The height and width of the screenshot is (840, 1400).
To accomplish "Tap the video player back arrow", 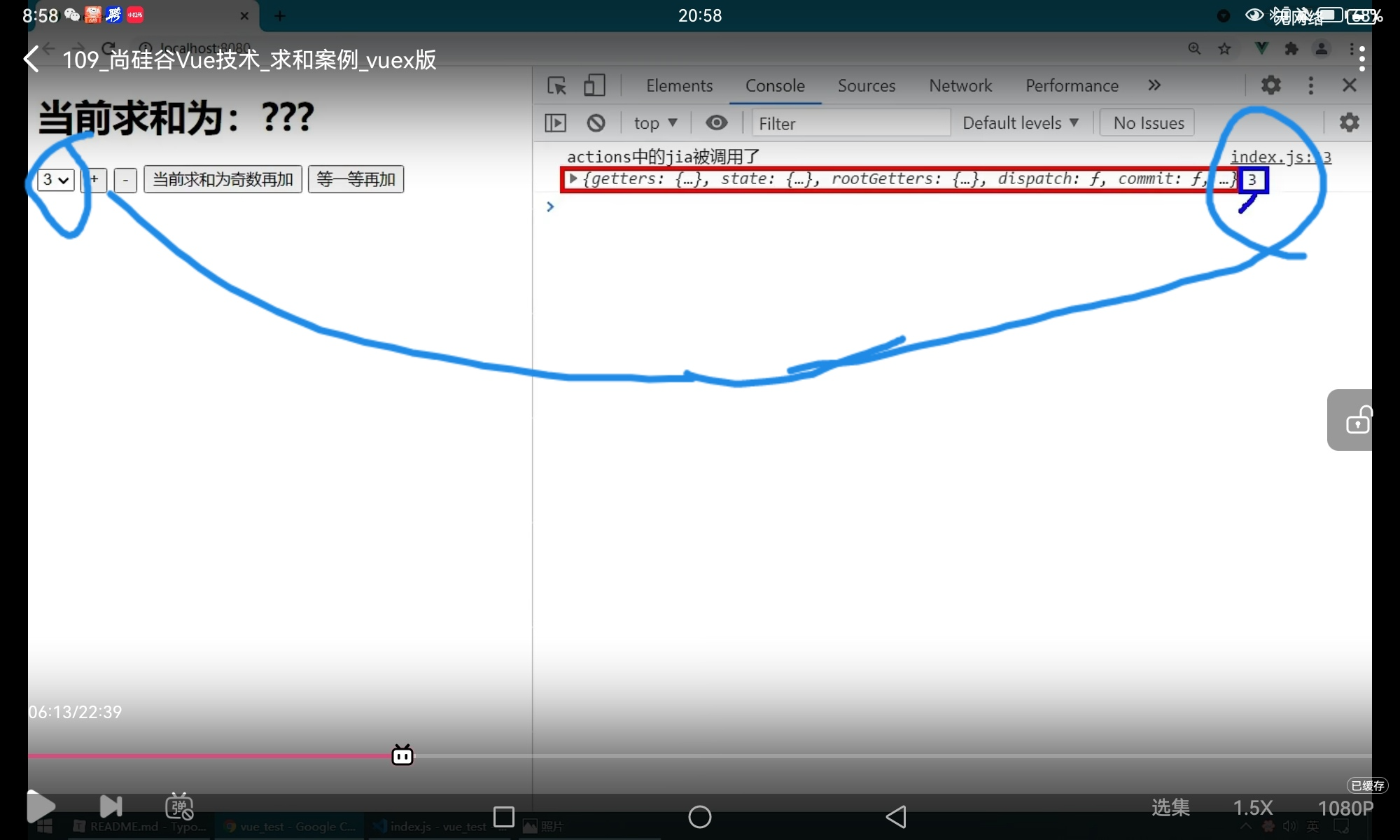I will click(x=31, y=59).
